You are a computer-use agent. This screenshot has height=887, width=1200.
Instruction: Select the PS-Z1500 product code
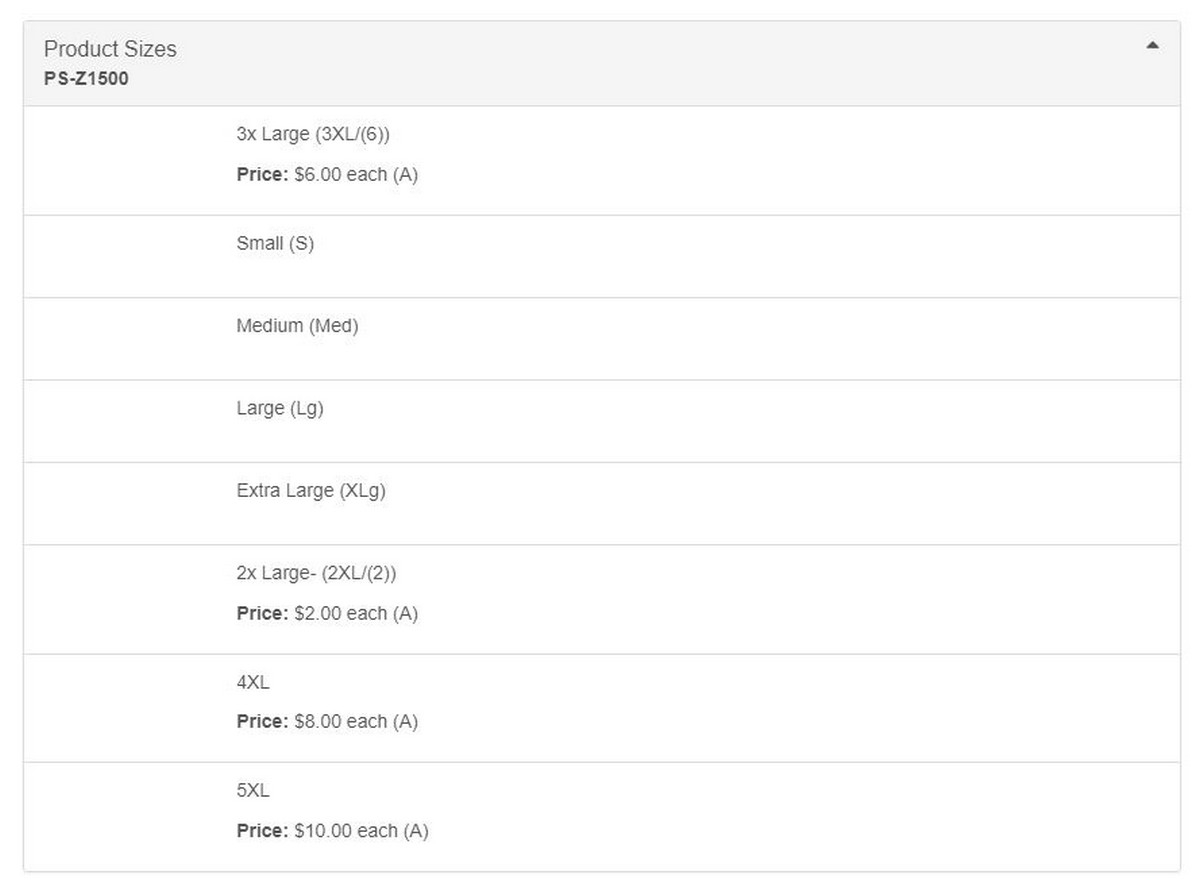(x=86, y=78)
